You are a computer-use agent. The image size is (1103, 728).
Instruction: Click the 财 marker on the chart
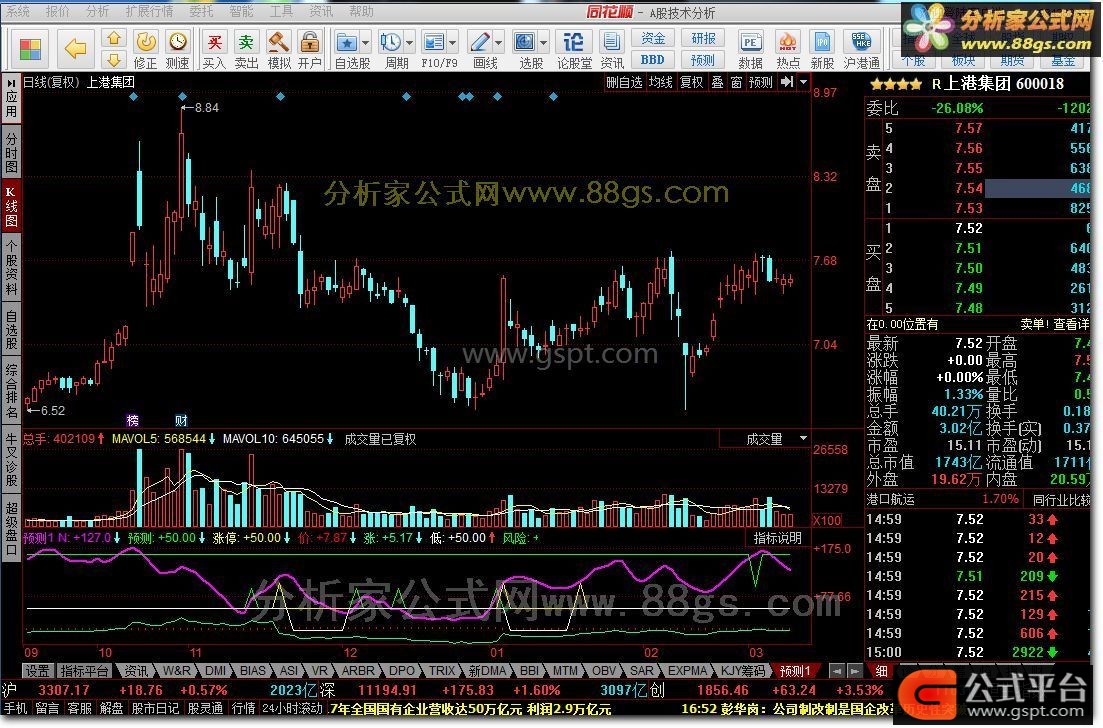(181, 421)
